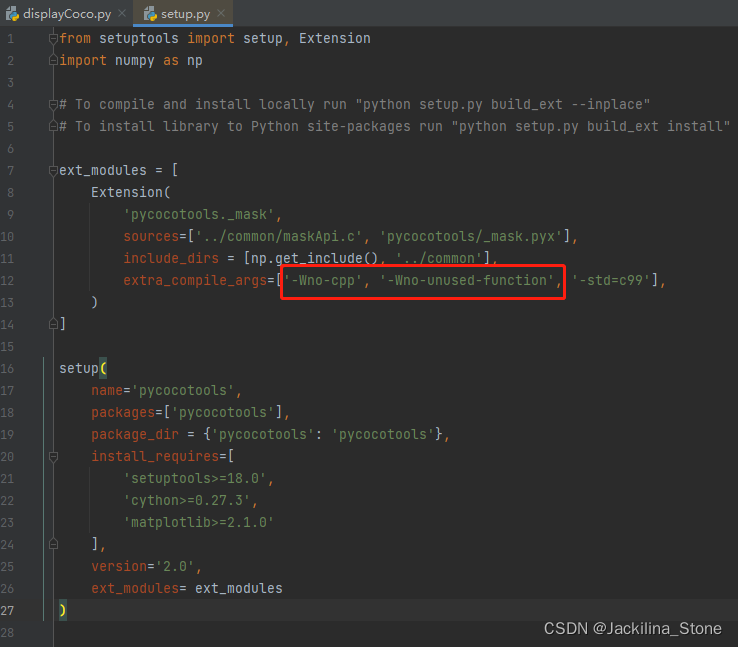The width and height of the screenshot is (738, 647).
Task: Click line number 16 in the gutter
Action: click(8, 368)
